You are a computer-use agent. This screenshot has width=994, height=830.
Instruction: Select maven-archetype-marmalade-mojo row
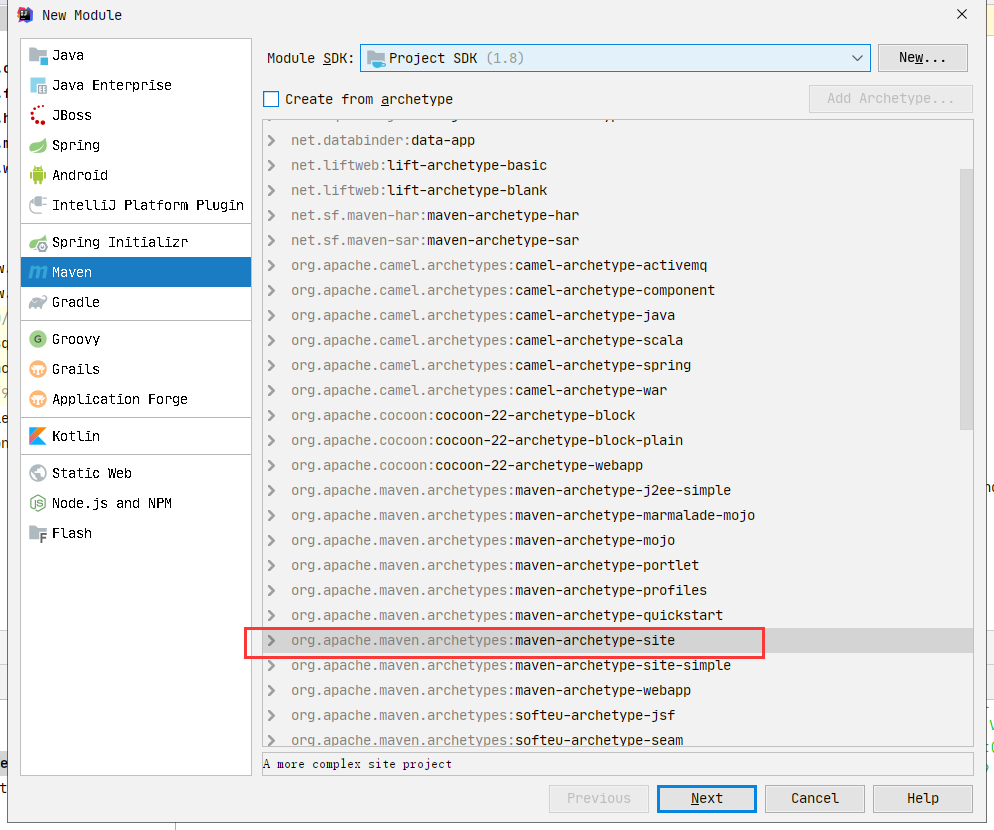coord(618,516)
